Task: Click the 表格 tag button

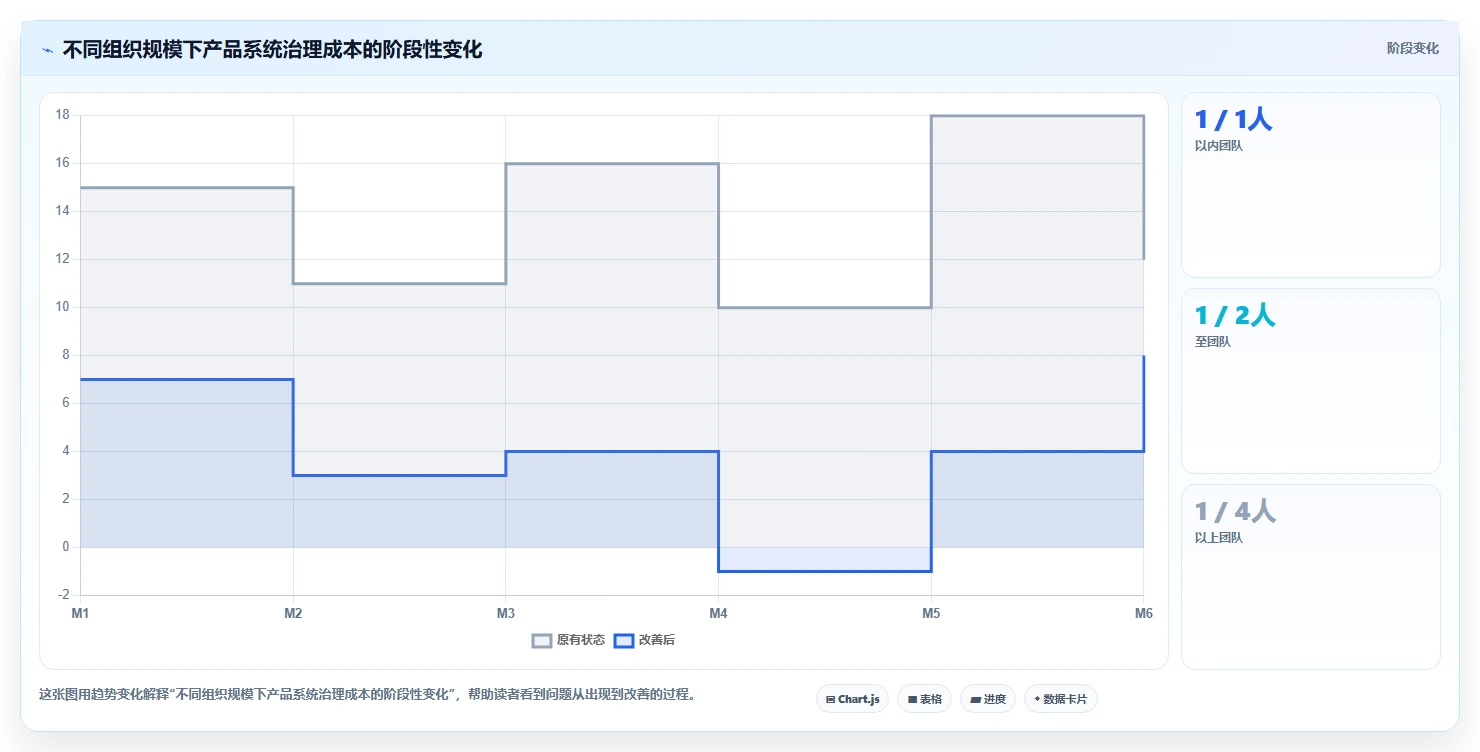Action: (x=924, y=699)
